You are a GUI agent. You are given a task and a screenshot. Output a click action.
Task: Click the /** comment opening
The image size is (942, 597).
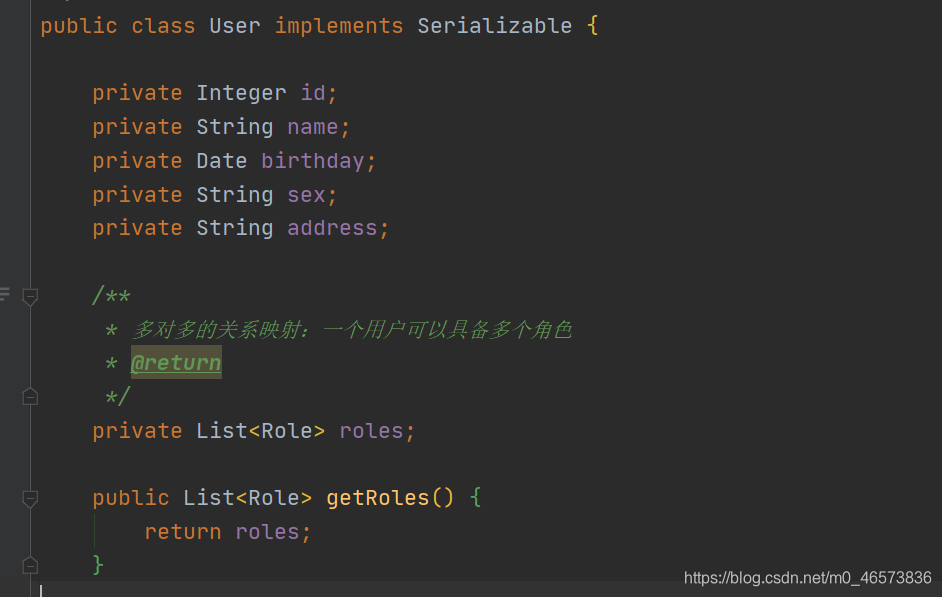pyautogui.click(x=111, y=295)
